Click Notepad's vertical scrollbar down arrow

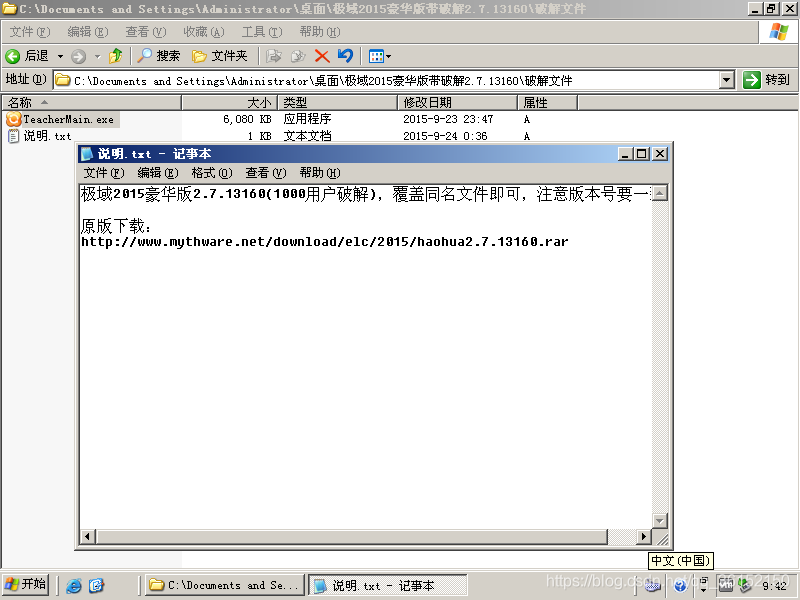click(x=660, y=521)
